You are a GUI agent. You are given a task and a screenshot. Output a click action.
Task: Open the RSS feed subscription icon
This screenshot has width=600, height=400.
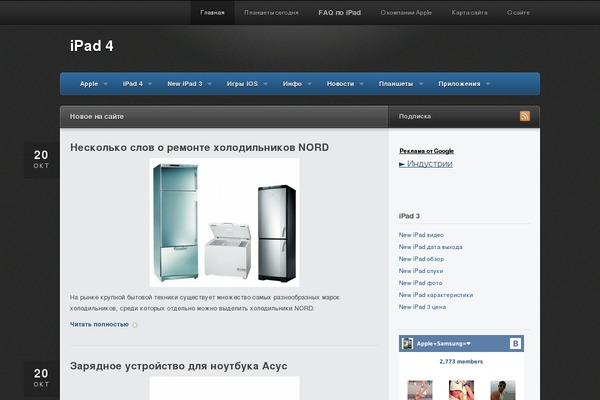coord(525,116)
